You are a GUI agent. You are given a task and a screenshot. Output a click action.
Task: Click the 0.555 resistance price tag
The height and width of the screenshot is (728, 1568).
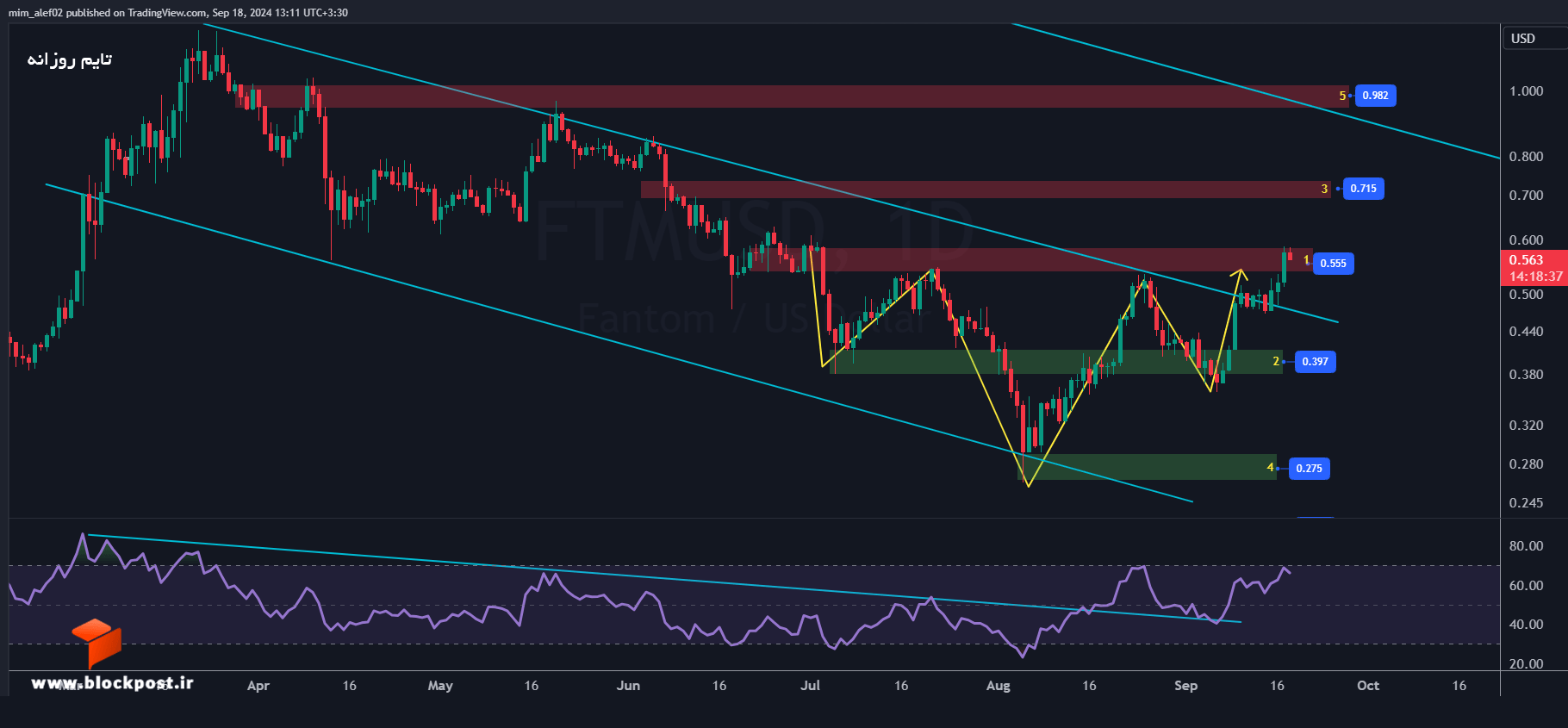pyautogui.click(x=1333, y=264)
